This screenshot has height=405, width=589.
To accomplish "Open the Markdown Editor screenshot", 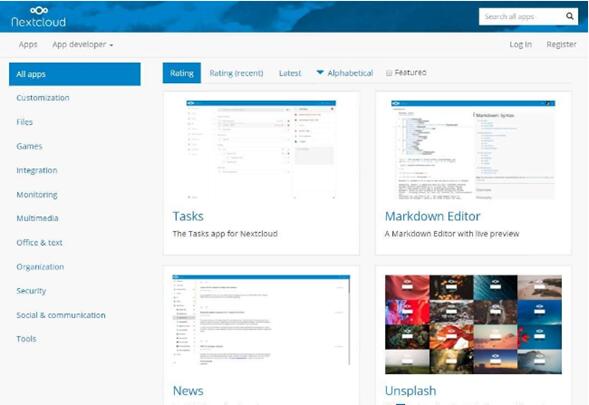I will click(473, 150).
